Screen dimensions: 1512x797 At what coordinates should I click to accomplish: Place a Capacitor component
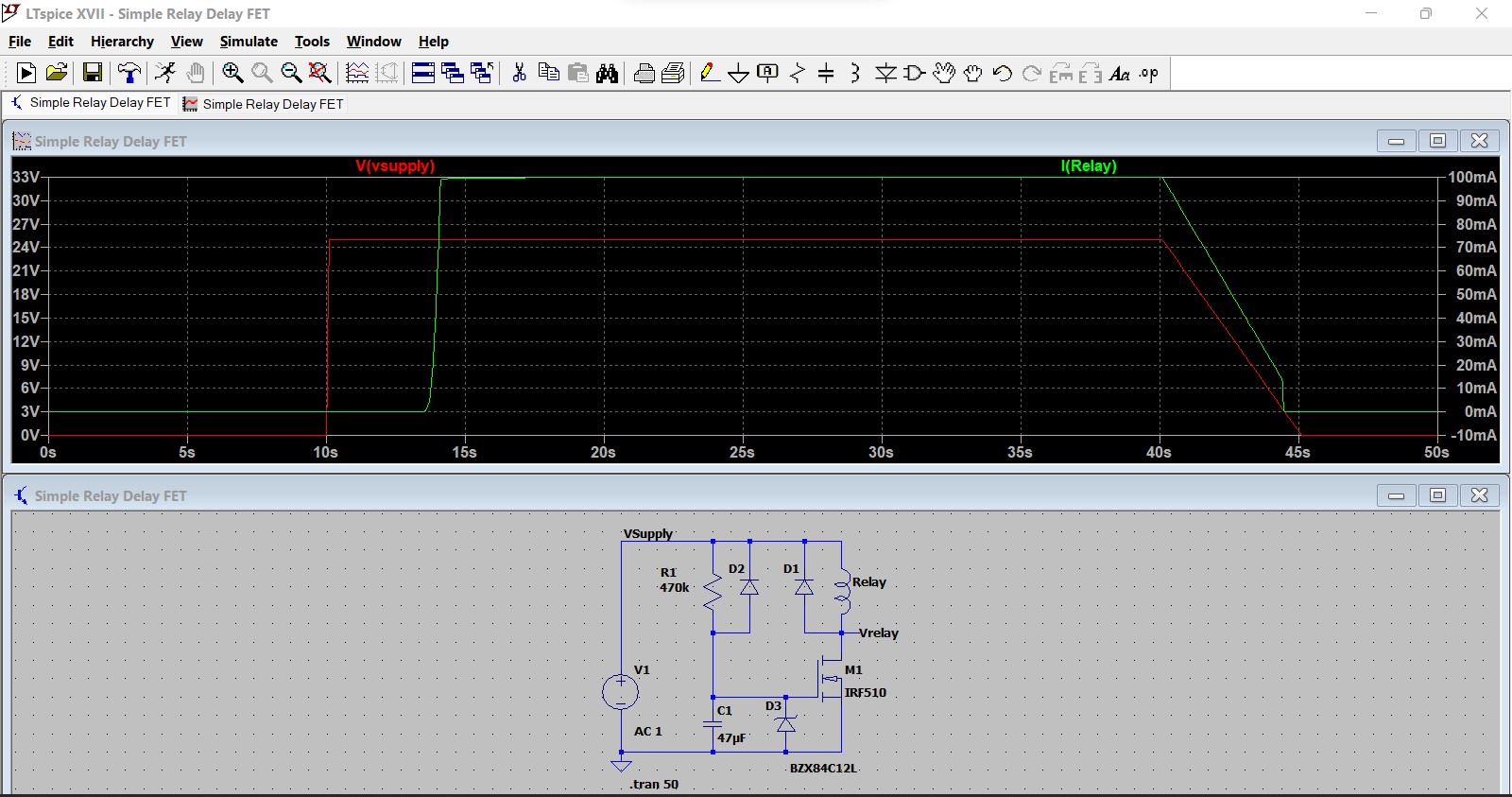[826, 73]
